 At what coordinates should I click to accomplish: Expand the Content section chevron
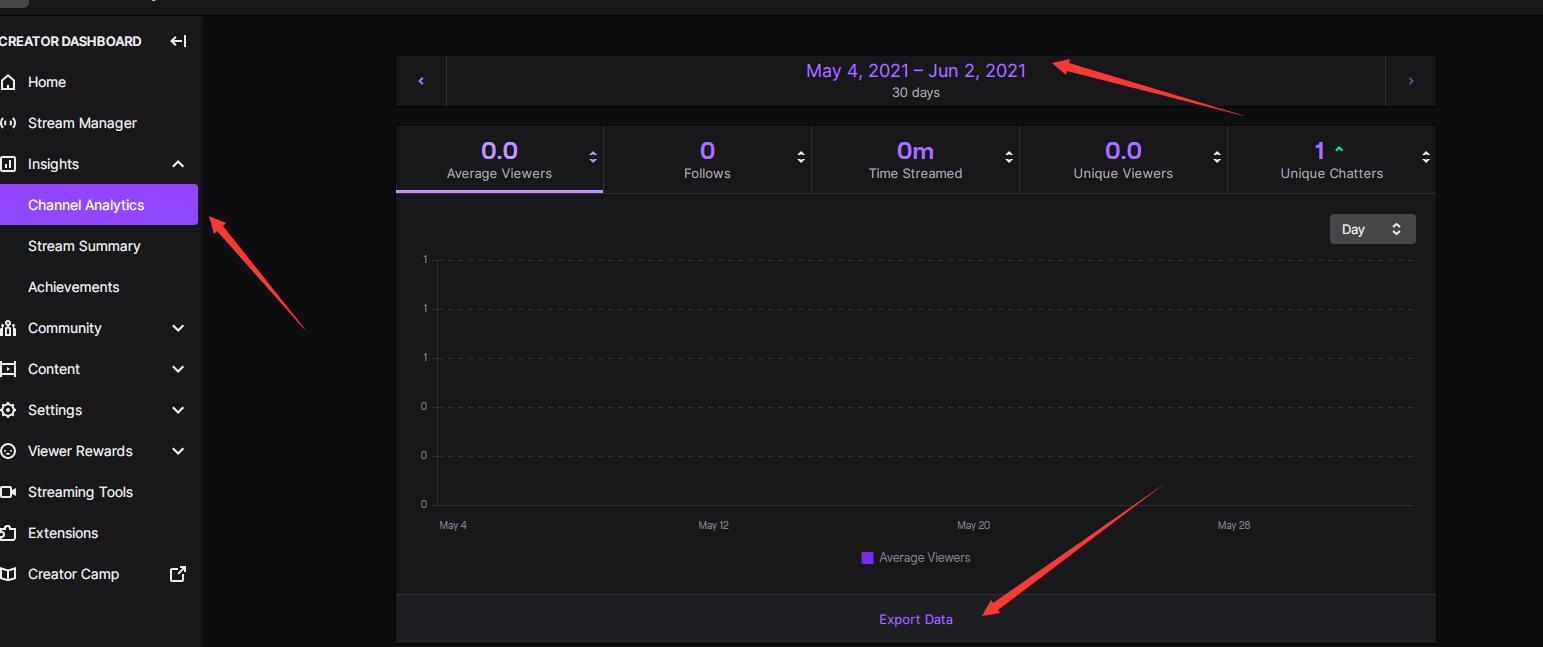(178, 369)
